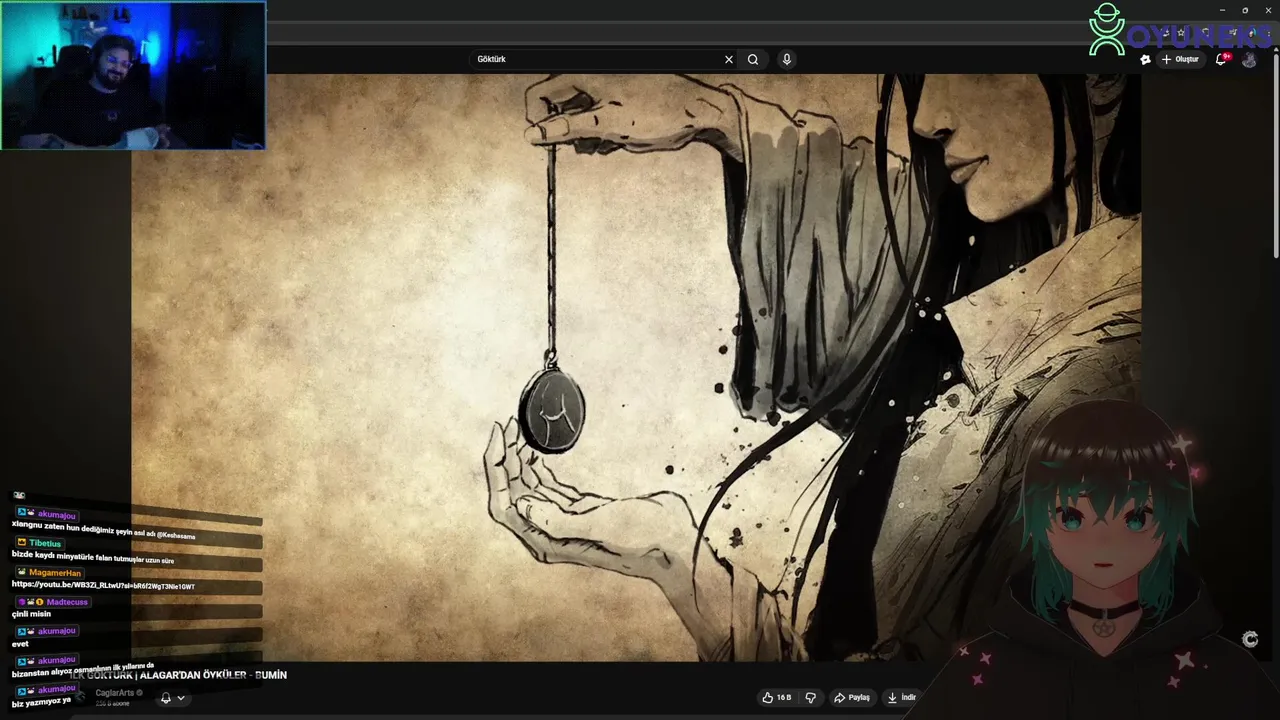Open the notifications bell
Viewport: 1280px width, 720px height.
pyautogui.click(x=1221, y=59)
